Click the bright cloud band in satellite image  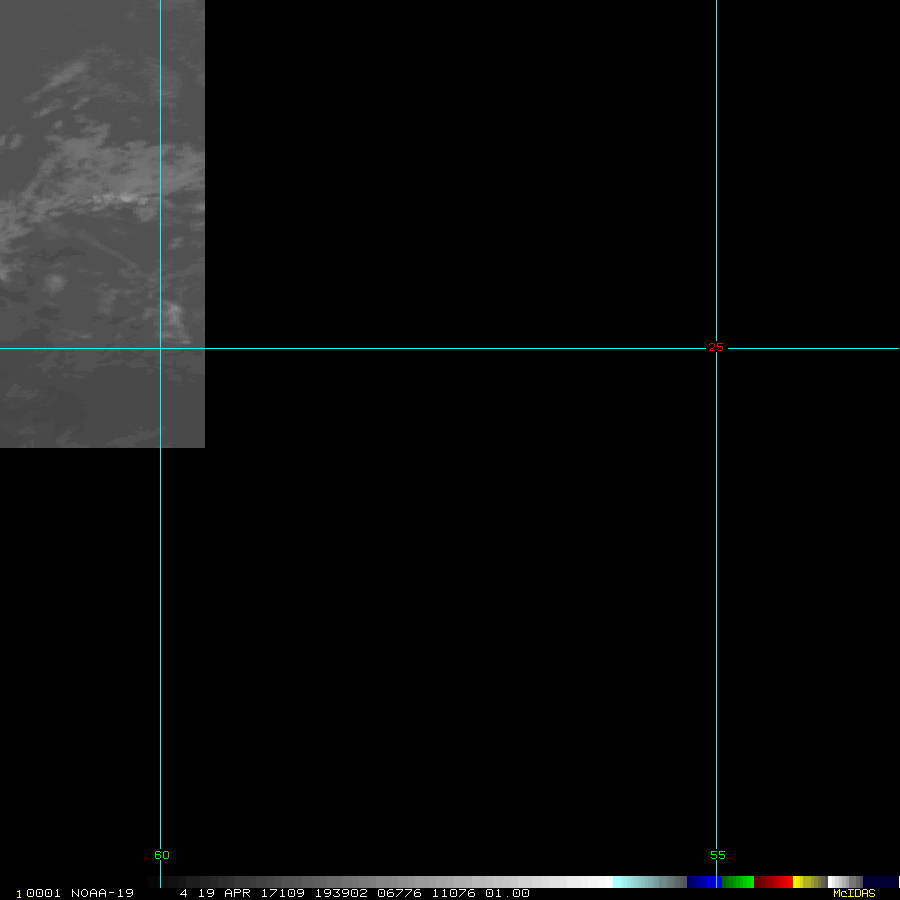pyautogui.click(x=110, y=200)
